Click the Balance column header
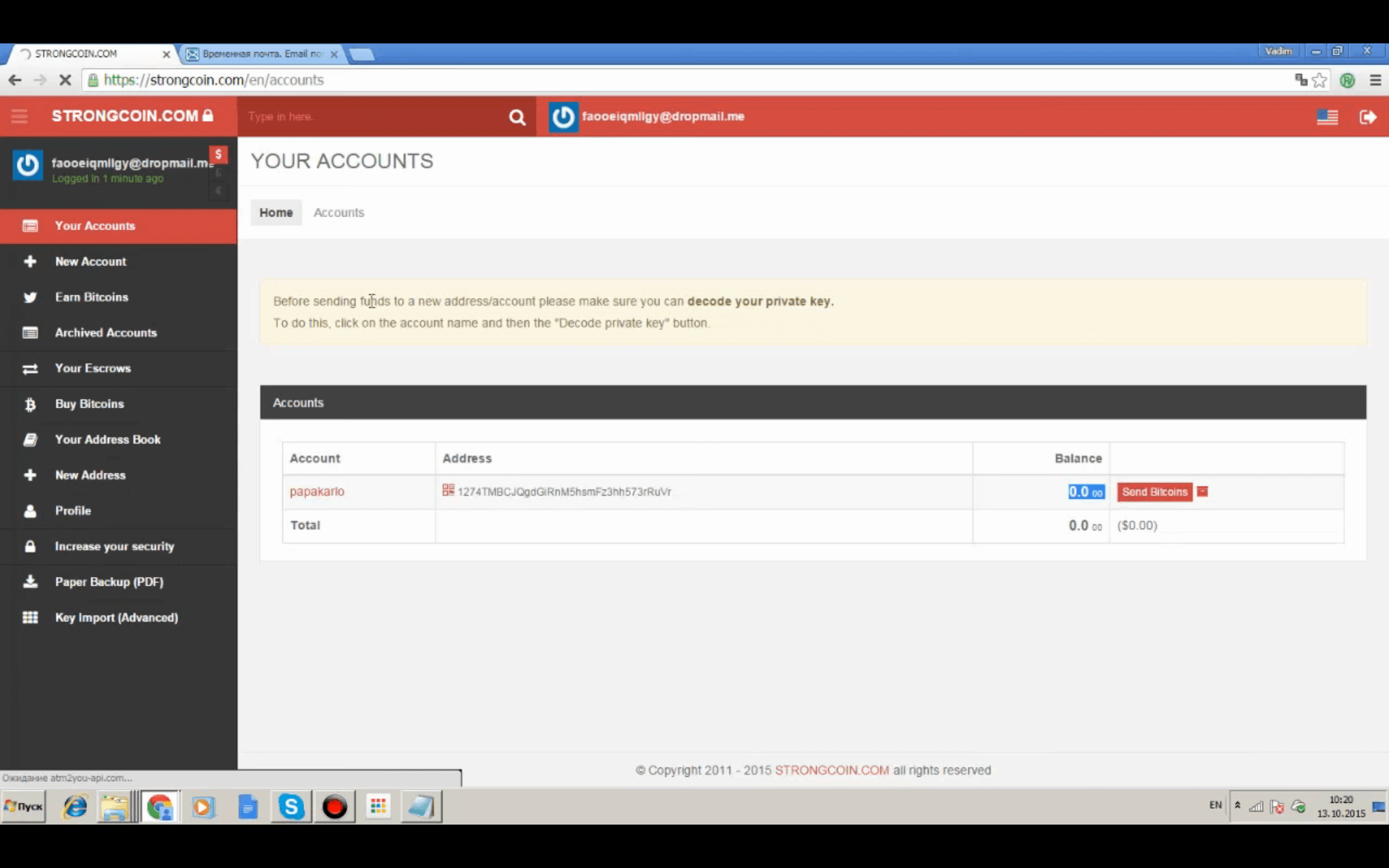The height and width of the screenshot is (868, 1389). 1078,459
